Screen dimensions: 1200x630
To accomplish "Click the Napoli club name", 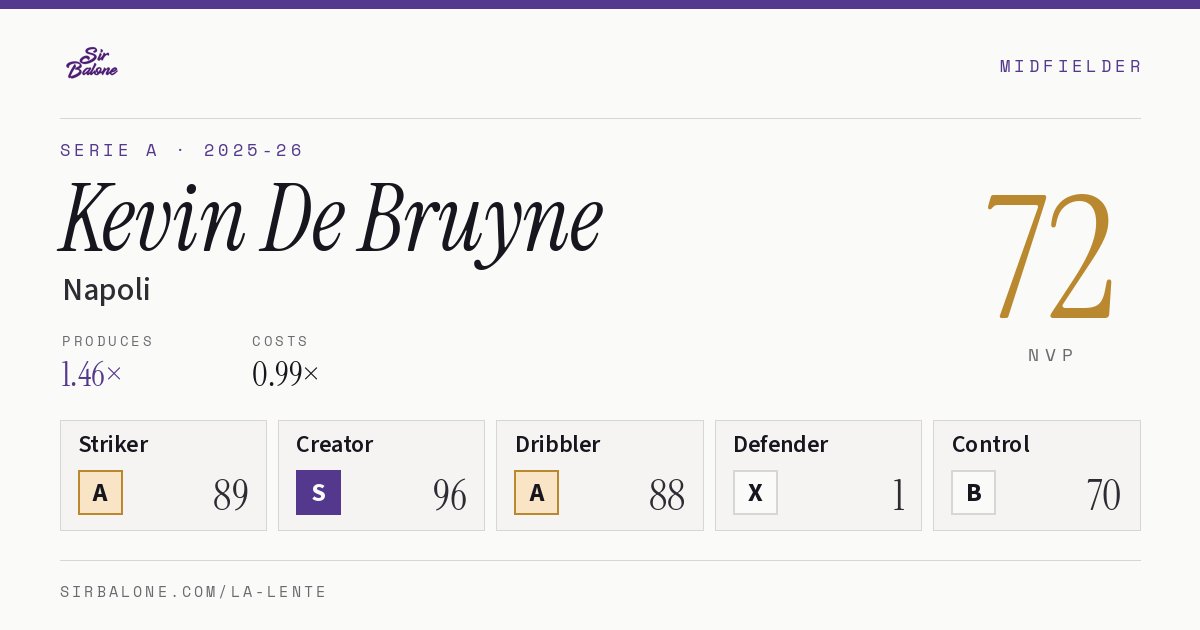I will click(106, 290).
